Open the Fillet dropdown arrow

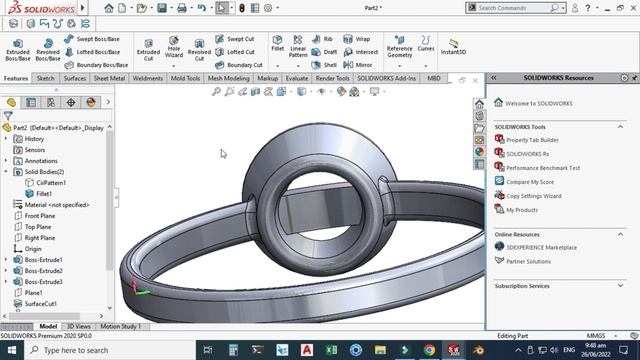pyautogui.click(x=278, y=66)
